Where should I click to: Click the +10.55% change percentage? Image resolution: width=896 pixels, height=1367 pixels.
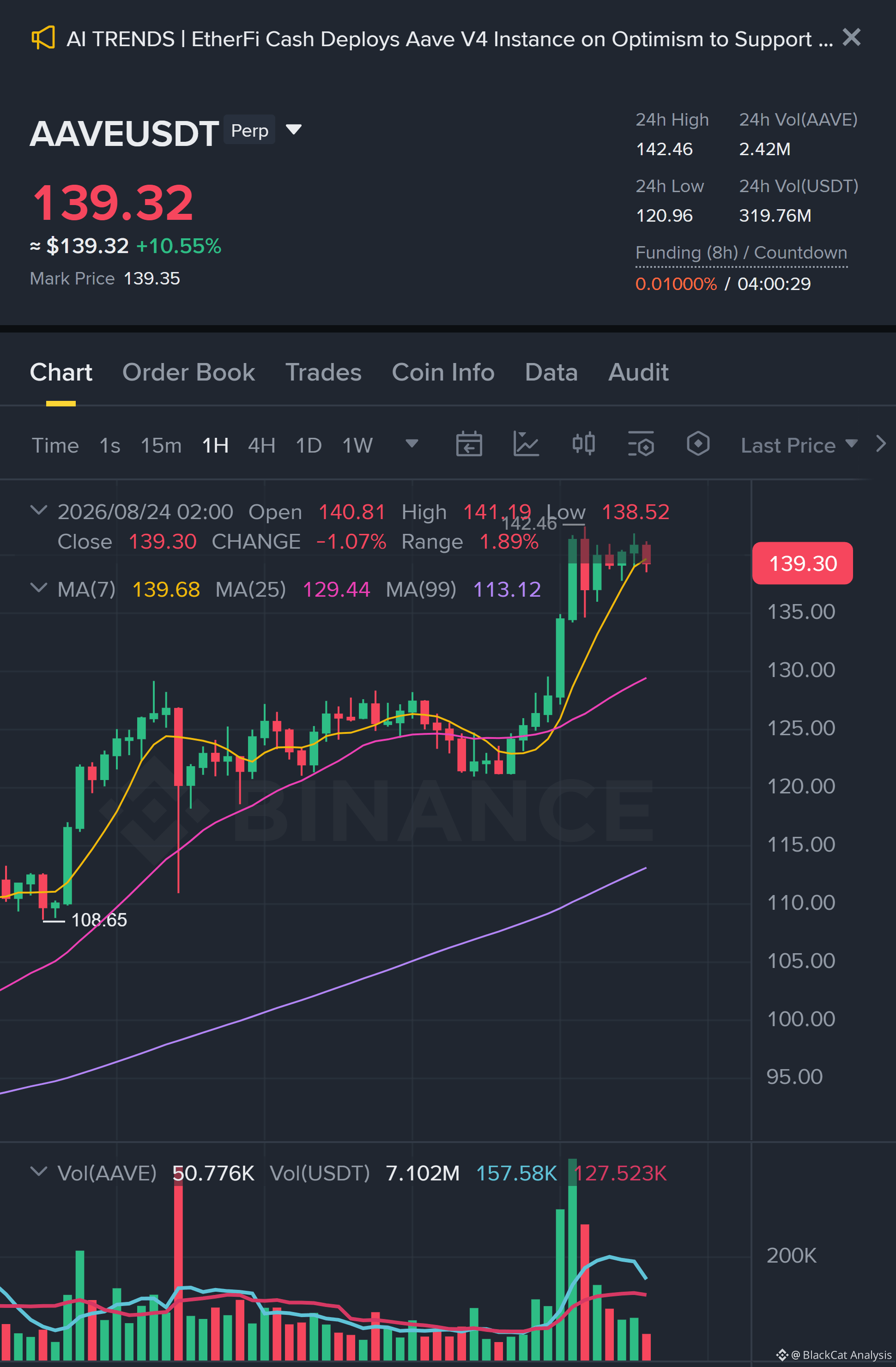tap(179, 247)
